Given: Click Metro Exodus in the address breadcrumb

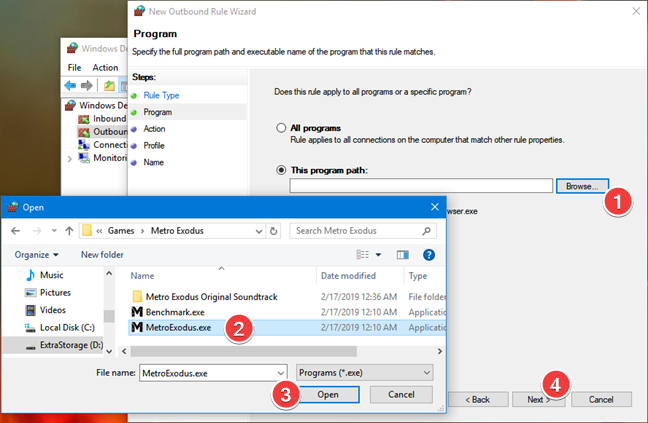Looking at the screenshot, I should [177, 231].
